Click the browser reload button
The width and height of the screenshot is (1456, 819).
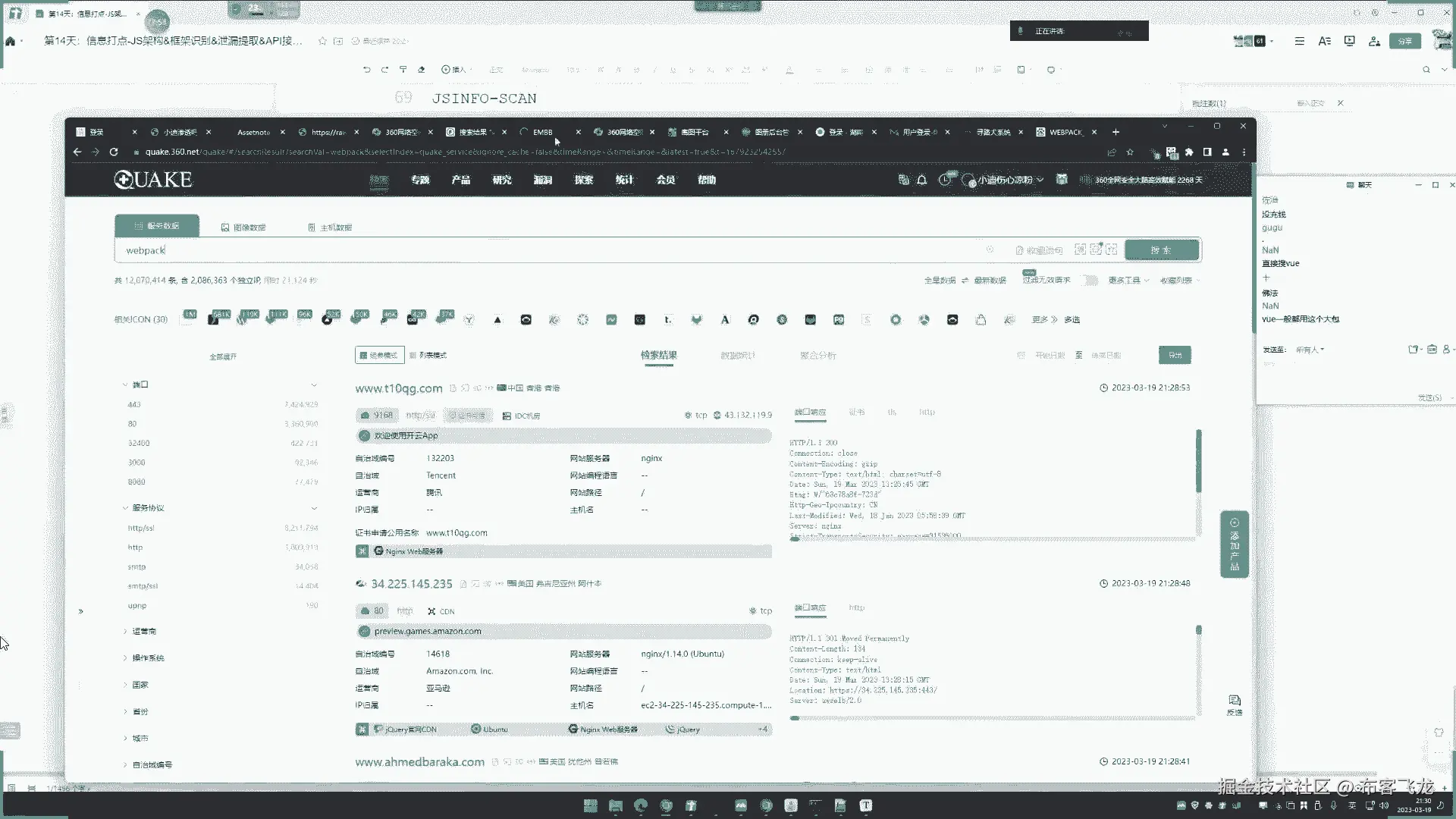point(114,152)
